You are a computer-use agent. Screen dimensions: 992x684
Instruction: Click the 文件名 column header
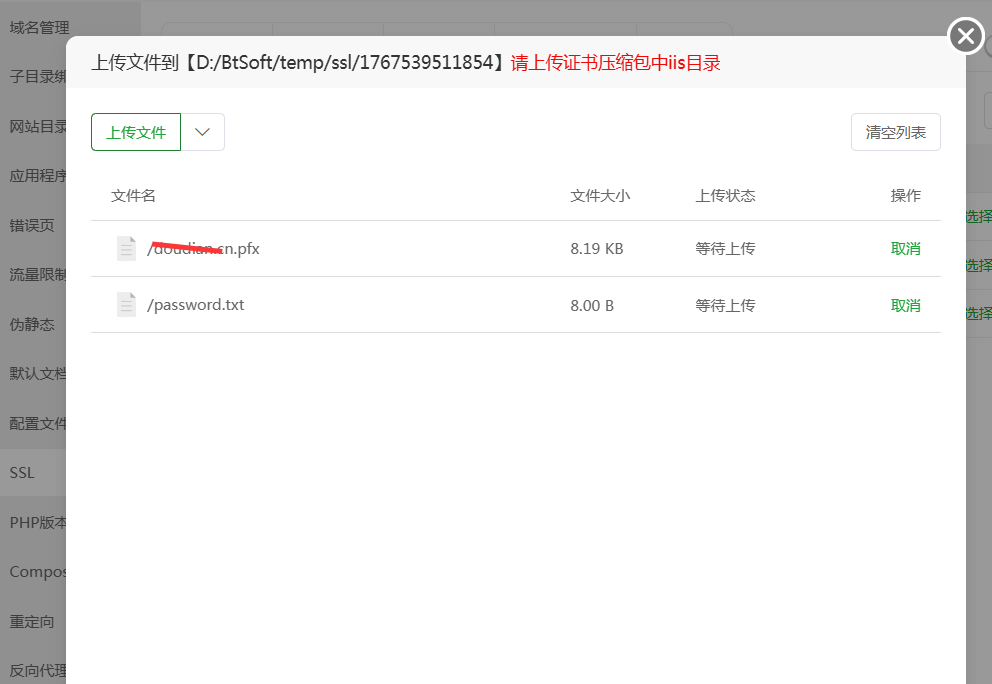coord(133,195)
